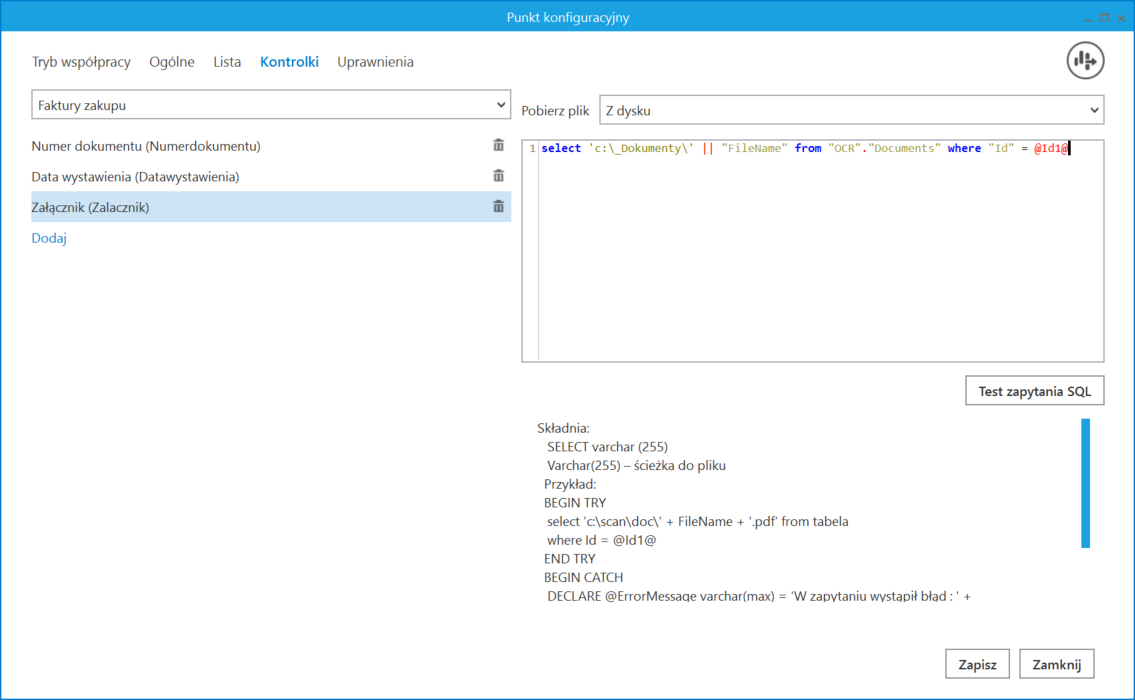
Task: Delete the Data wystawienia control
Action: 498,176
